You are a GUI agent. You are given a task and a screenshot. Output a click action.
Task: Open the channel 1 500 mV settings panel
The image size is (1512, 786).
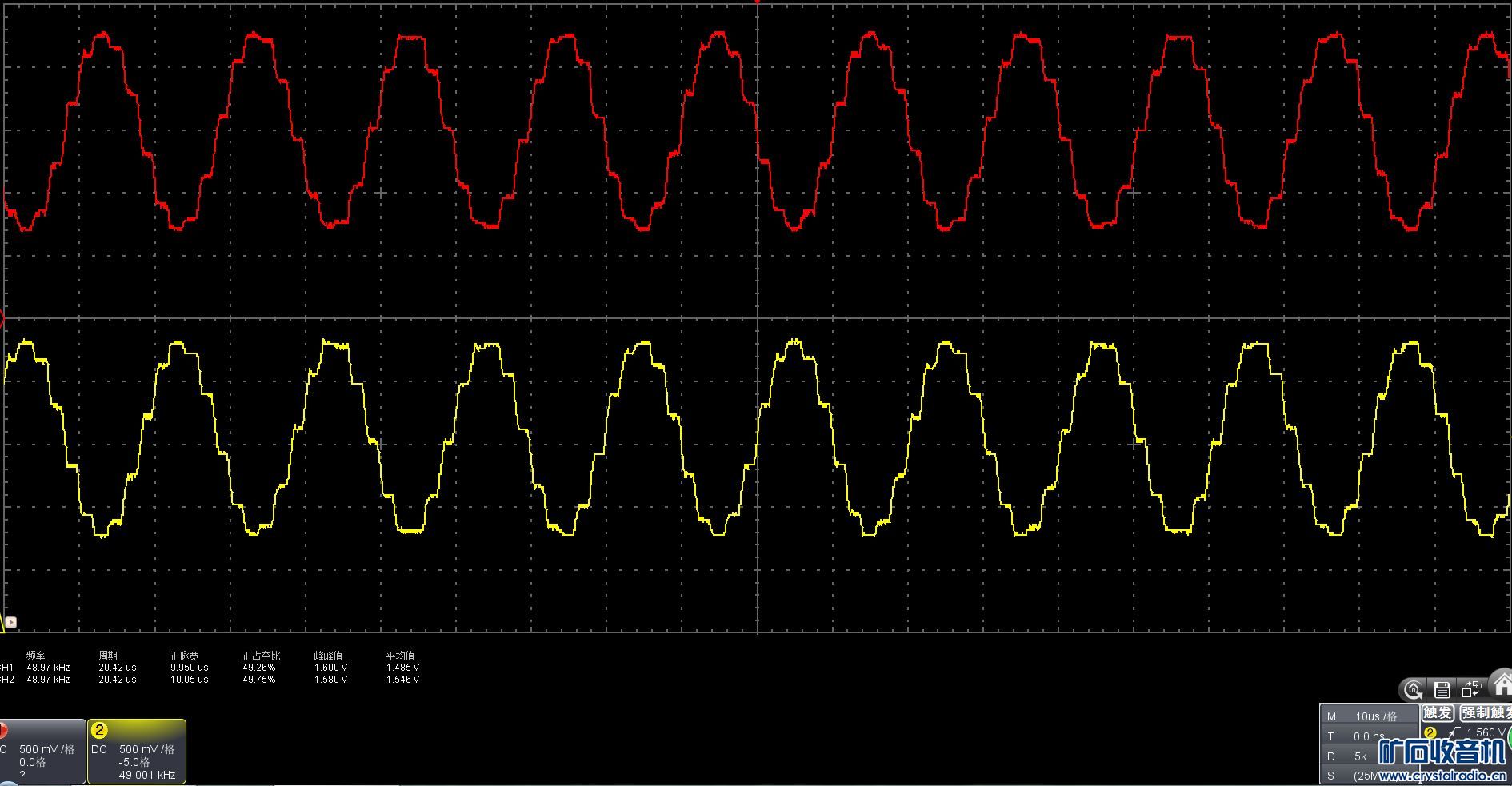point(42,752)
